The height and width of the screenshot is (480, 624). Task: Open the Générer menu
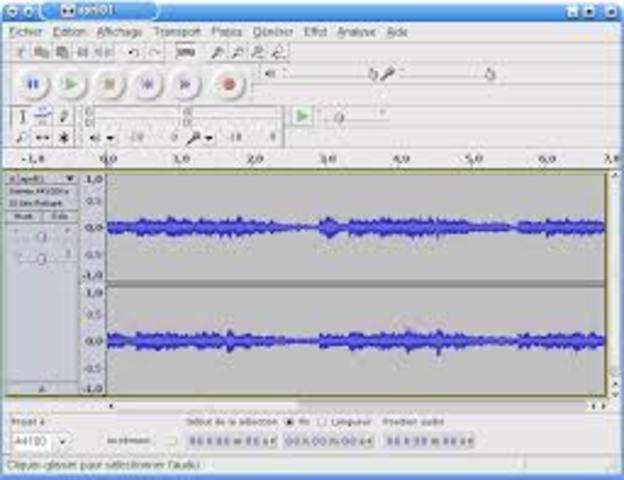point(273,32)
